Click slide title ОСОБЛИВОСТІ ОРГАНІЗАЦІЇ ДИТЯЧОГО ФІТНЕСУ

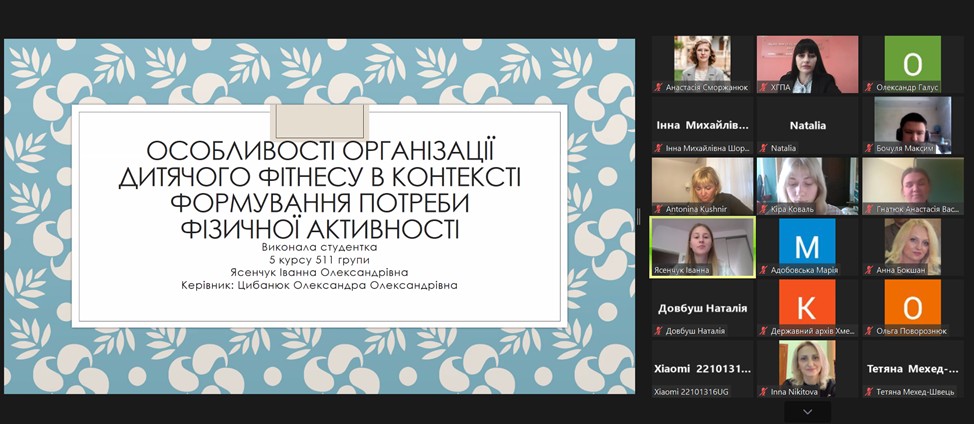(x=319, y=191)
